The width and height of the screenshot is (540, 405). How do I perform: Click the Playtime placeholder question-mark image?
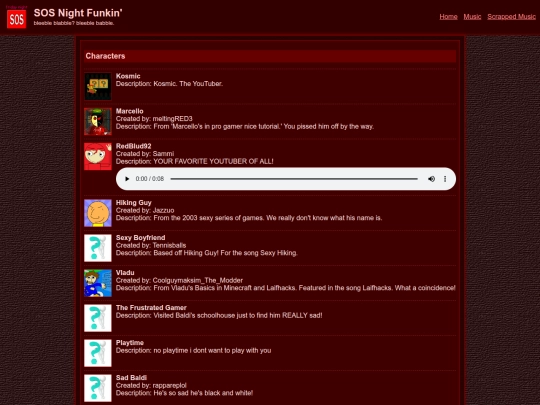[x=98, y=353]
